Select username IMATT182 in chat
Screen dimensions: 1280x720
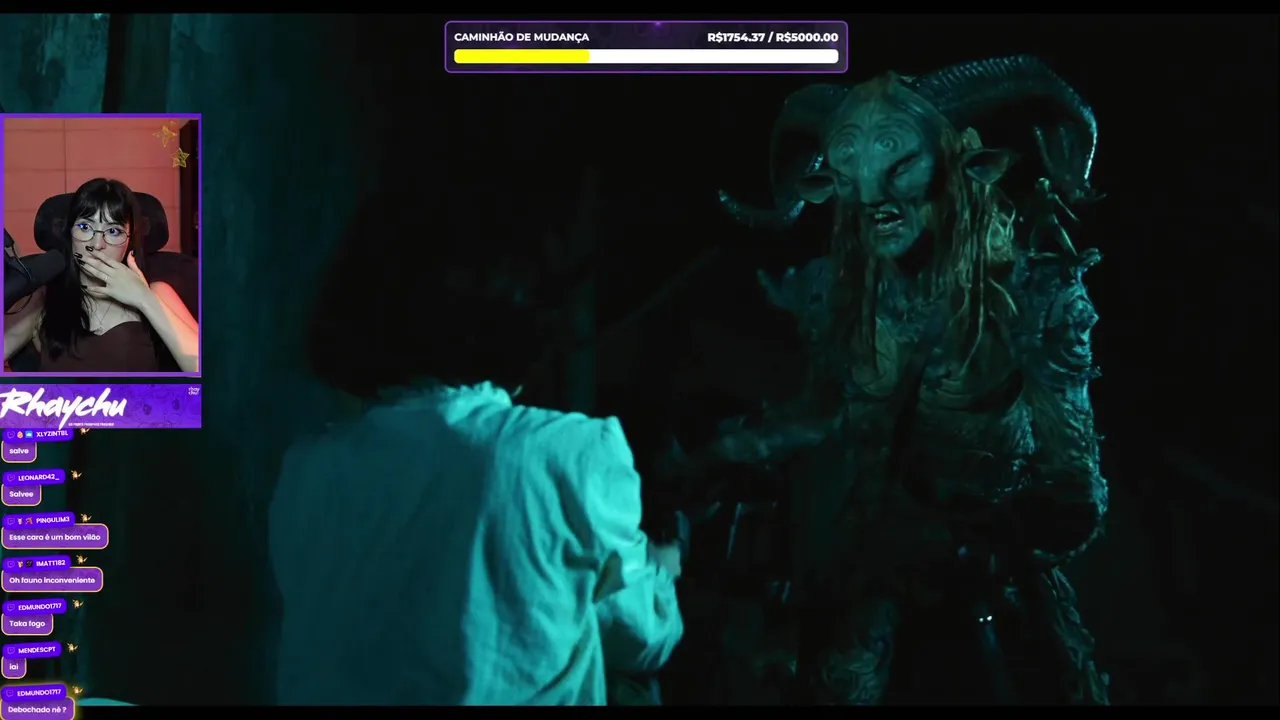(51, 563)
